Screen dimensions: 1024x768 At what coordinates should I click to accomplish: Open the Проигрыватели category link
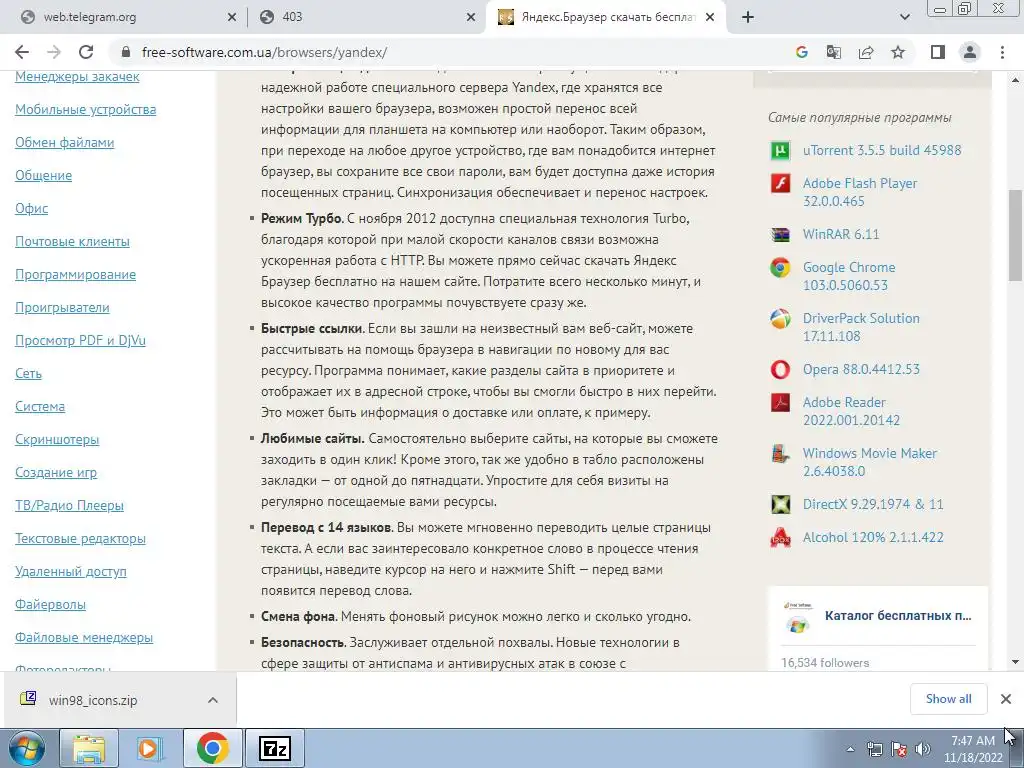(62, 308)
